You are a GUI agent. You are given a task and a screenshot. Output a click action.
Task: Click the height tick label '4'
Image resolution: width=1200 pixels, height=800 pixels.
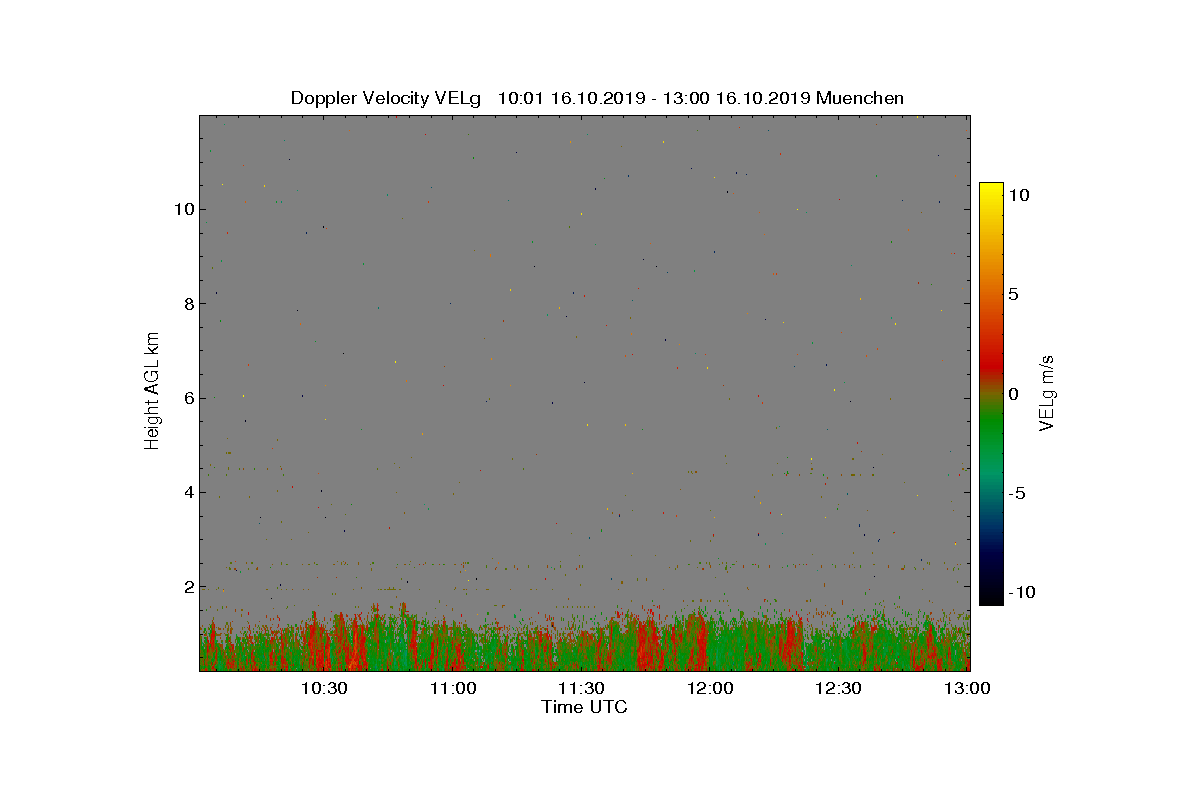point(187,492)
